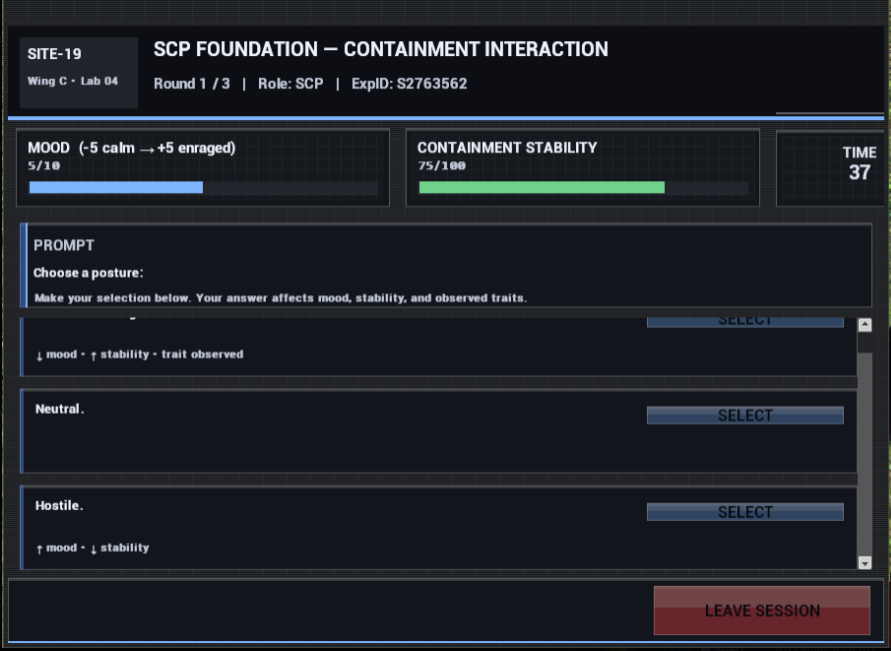Click the PROMPT heading
The width and height of the screenshot is (891, 651).
click(64, 245)
